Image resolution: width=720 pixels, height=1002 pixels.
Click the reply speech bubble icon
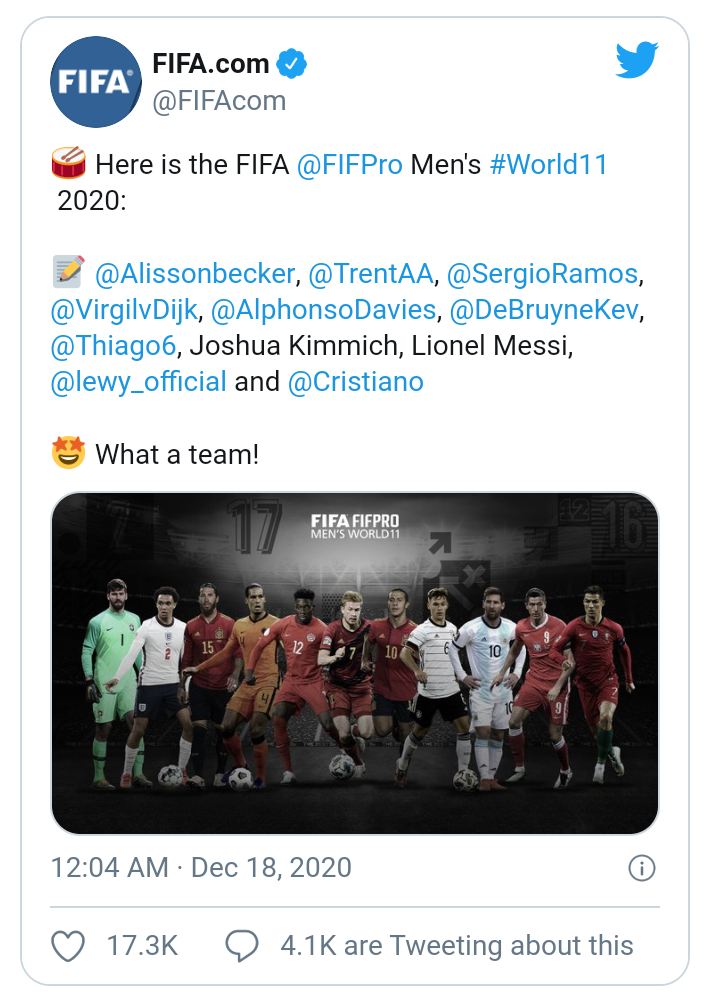[242, 945]
